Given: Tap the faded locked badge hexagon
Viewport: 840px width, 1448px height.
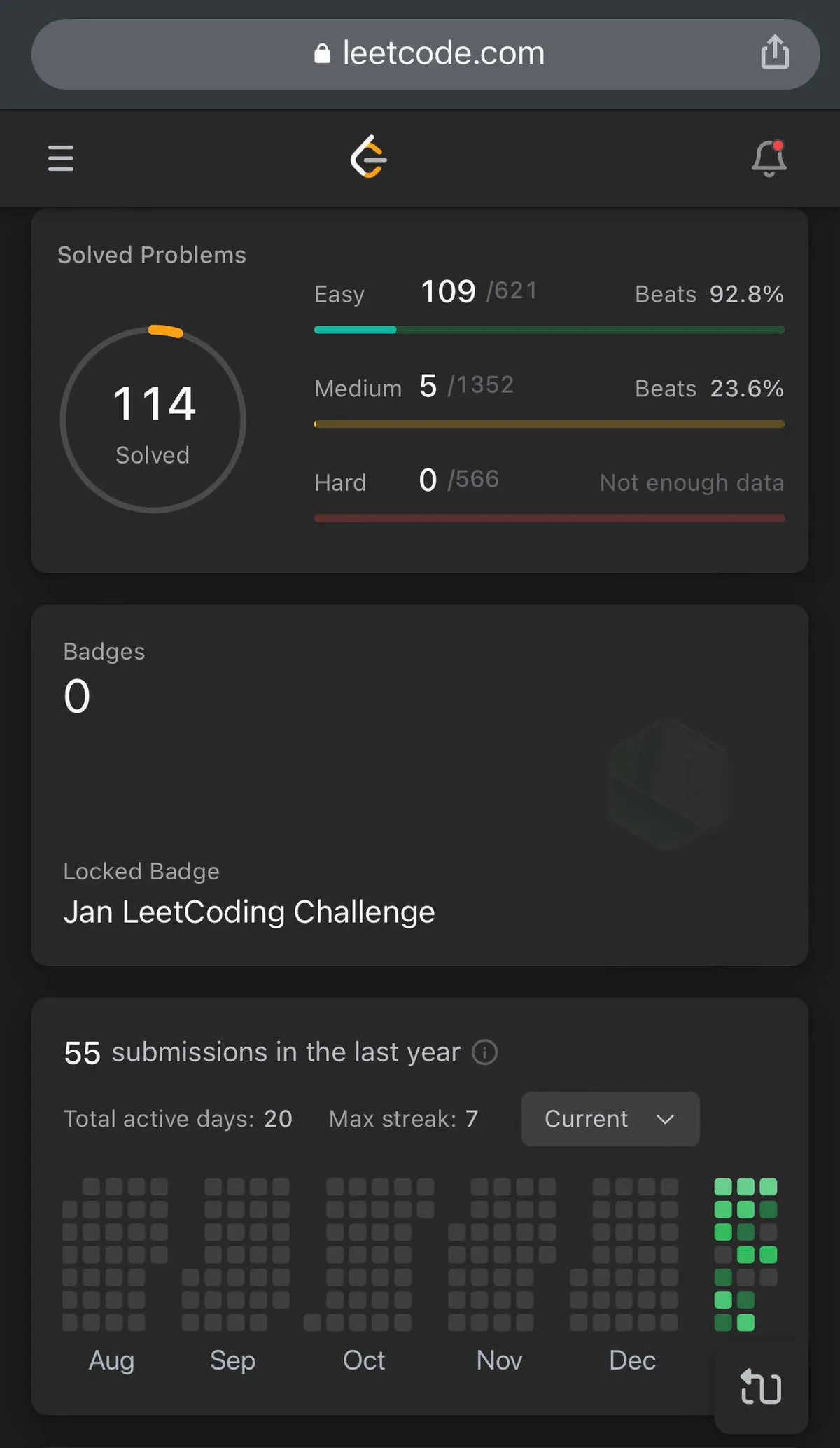Looking at the screenshot, I should pos(668,784).
